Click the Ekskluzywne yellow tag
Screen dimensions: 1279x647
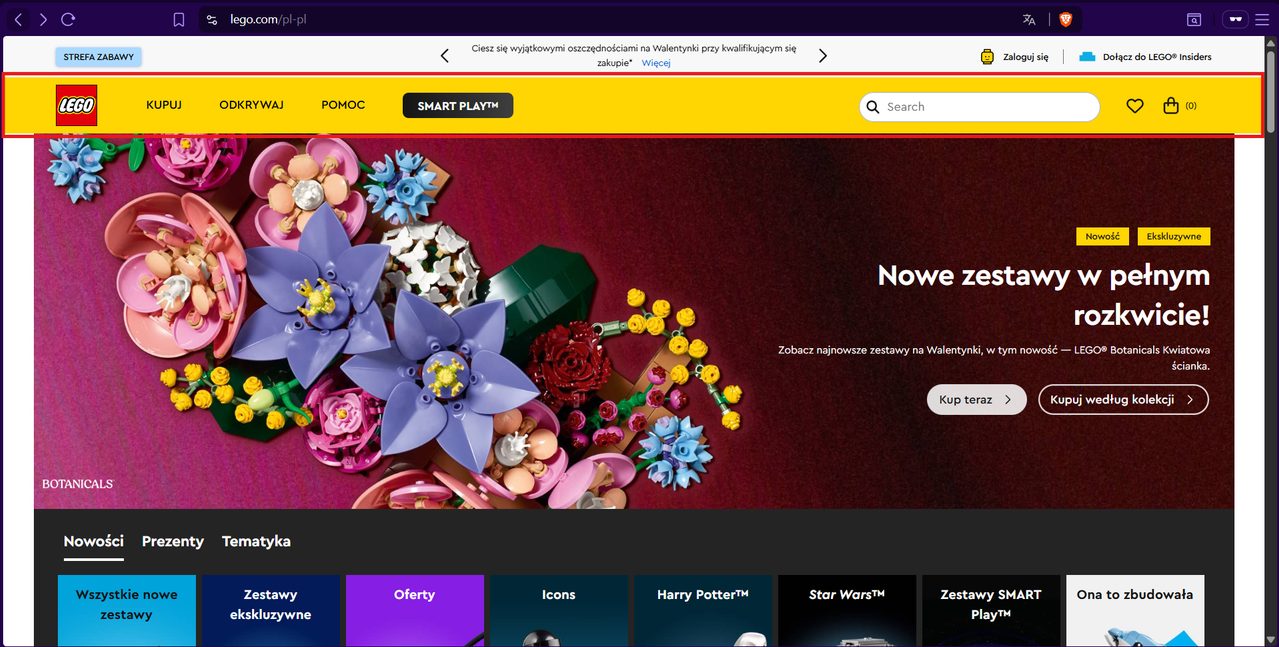point(1173,237)
